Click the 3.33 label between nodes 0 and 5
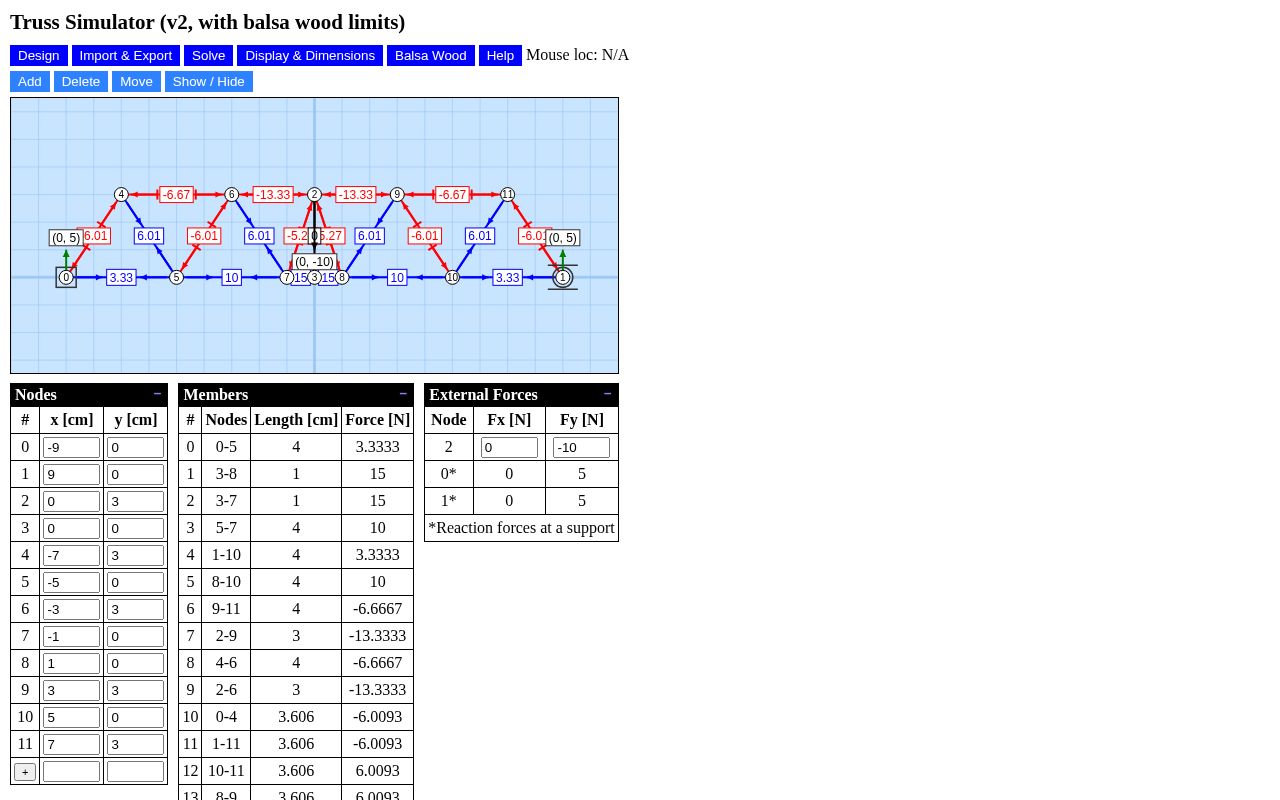The height and width of the screenshot is (800, 1280). (121, 278)
